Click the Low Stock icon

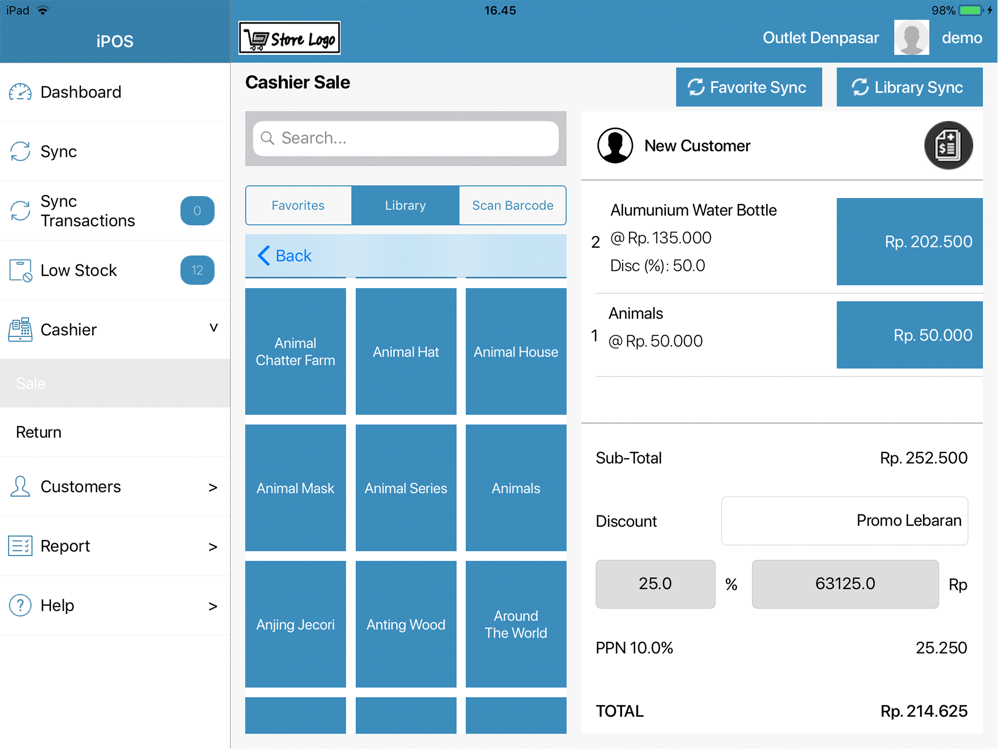[20, 271]
